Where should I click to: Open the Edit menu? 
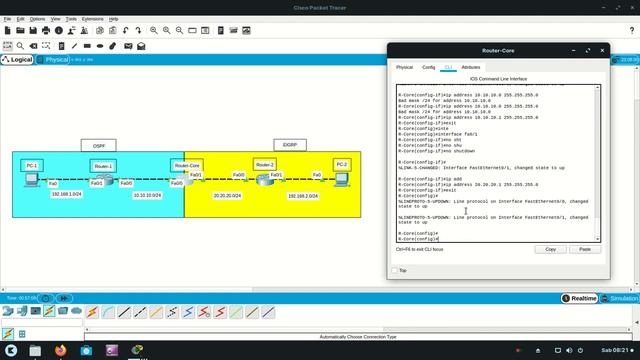coord(20,19)
